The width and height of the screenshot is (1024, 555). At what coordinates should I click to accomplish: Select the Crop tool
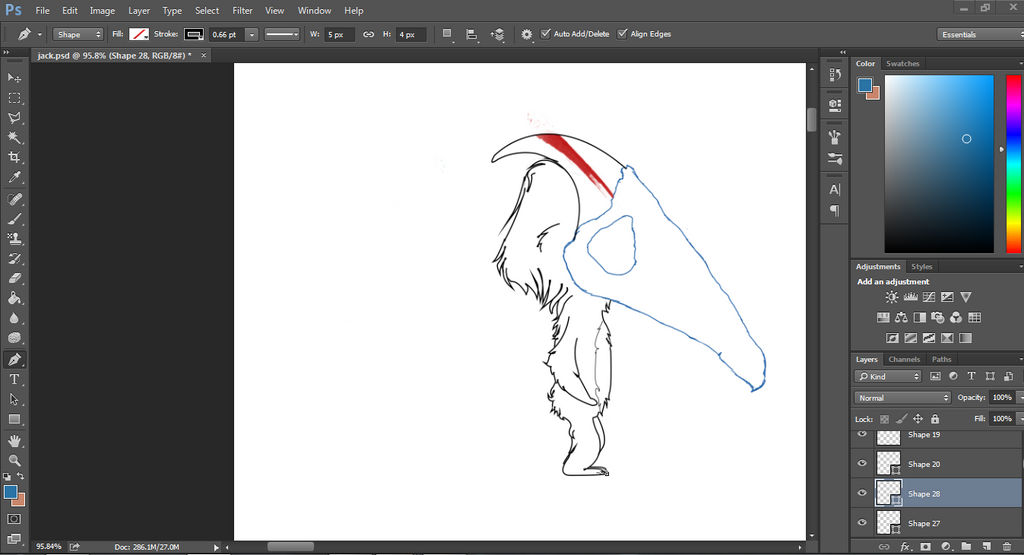click(14, 157)
